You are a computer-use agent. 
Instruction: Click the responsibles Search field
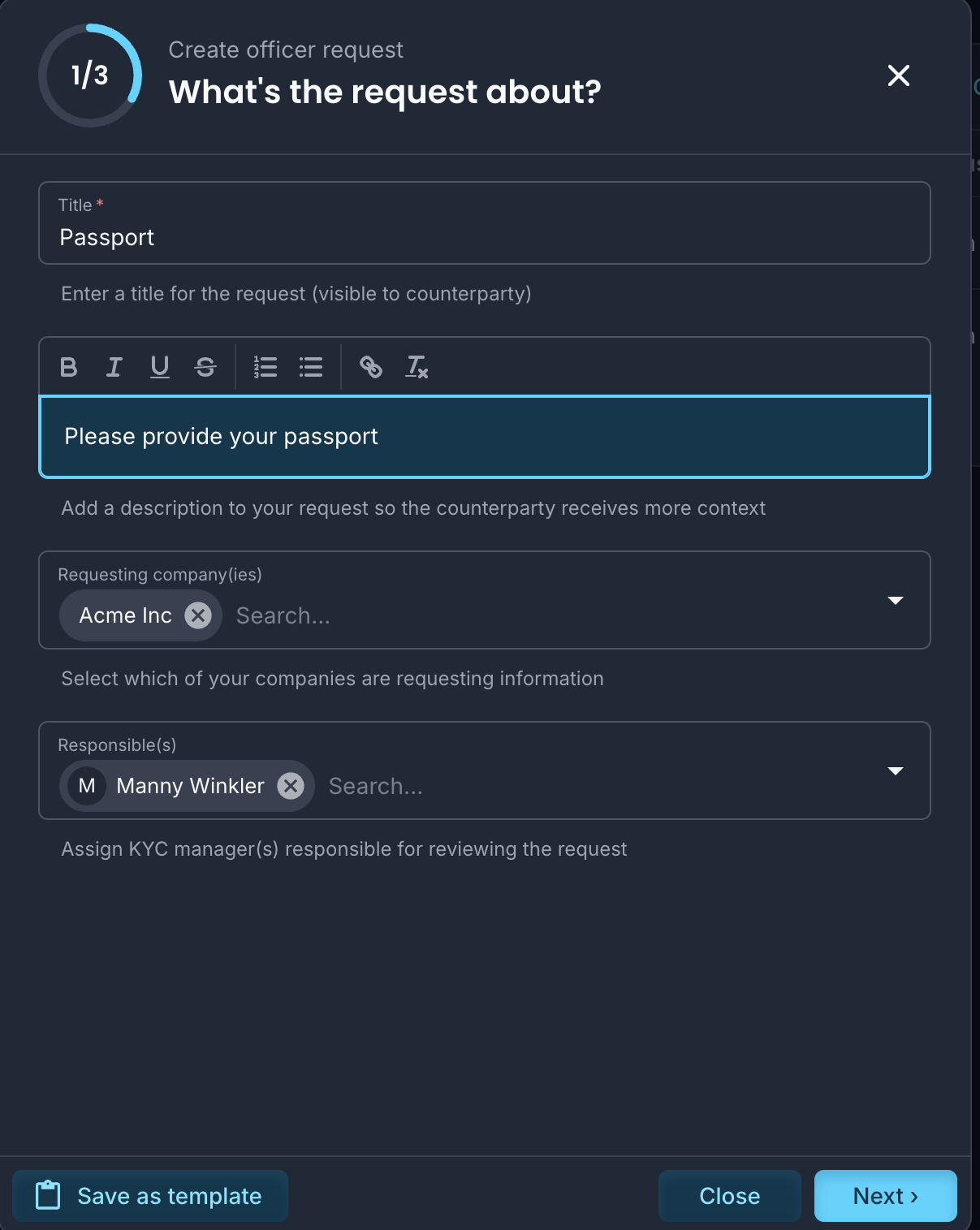(600, 786)
